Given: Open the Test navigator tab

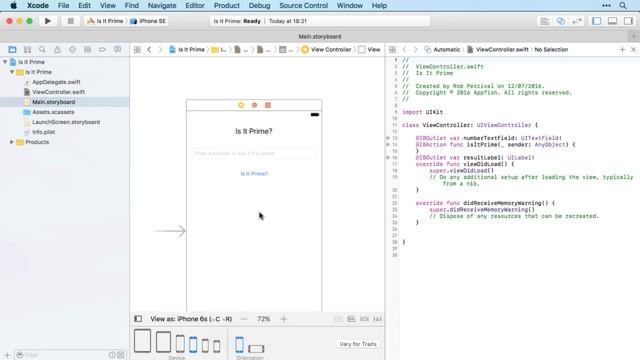Looking at the screenshot, I should (72, 49).
